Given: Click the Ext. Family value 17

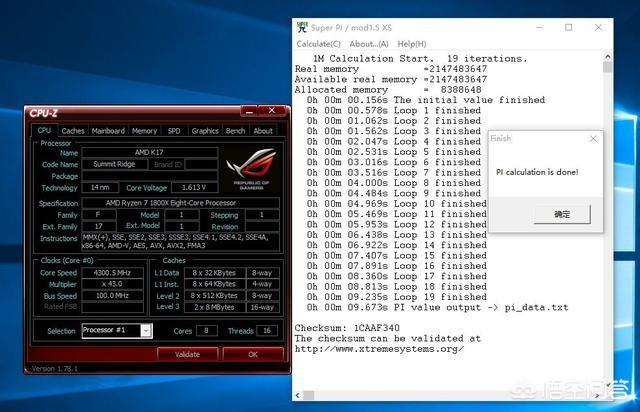Looking at the screenshot, I should click(99, 226).
